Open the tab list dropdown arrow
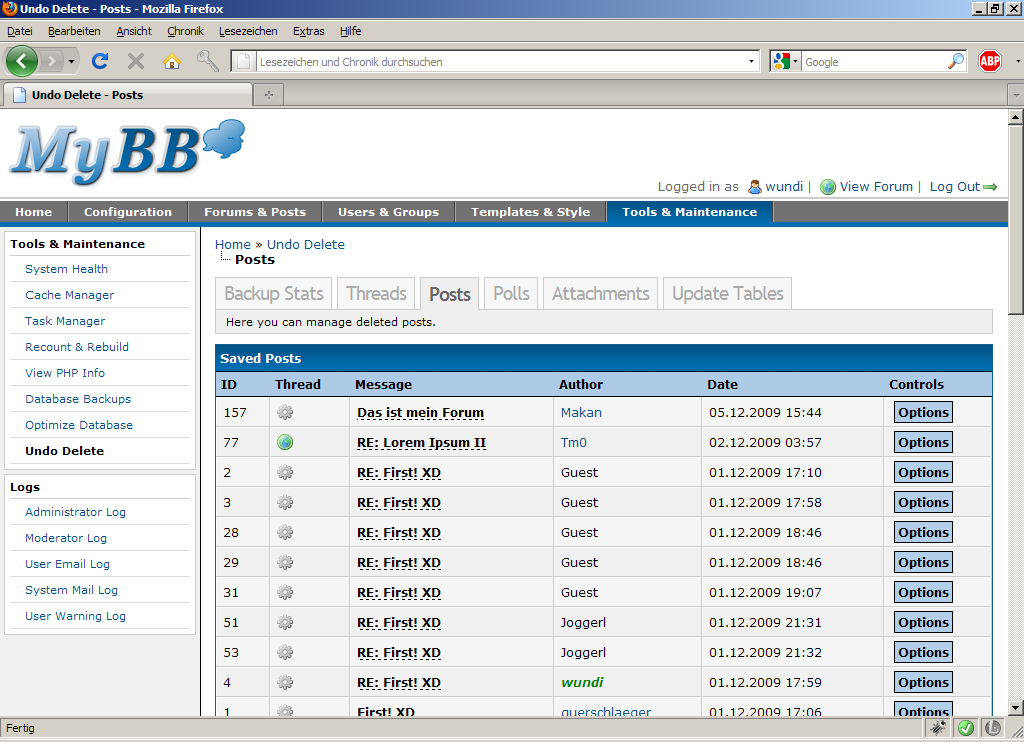 pos(1015,95)
